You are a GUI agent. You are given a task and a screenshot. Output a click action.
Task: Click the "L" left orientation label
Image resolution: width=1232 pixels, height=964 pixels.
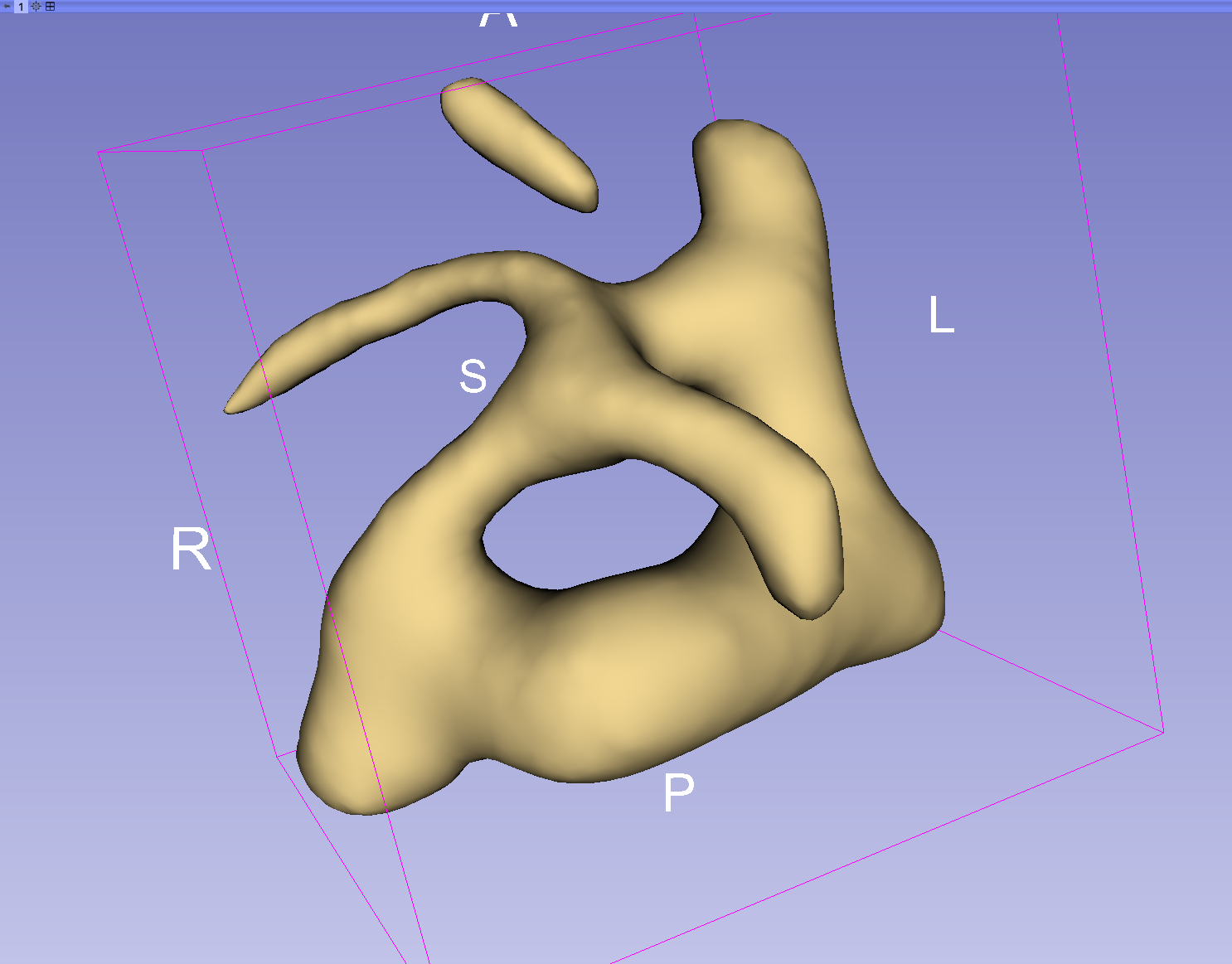pyautogui.click(x=941, y=316)
